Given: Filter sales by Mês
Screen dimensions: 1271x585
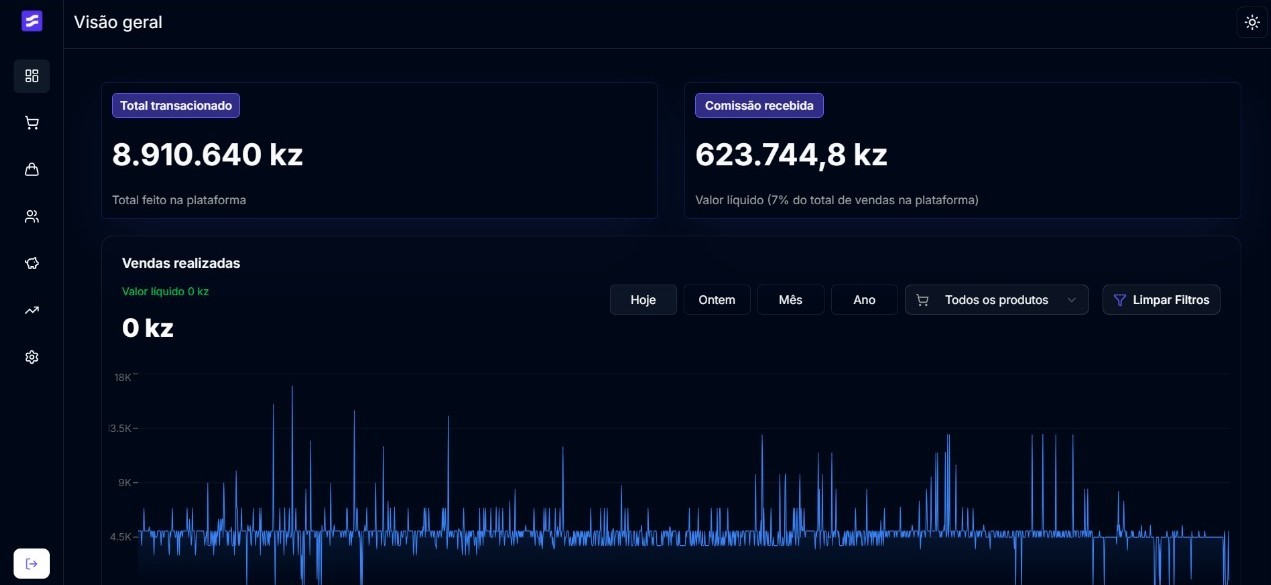Looking at the screenshot, I should click(x=790, y=300).
